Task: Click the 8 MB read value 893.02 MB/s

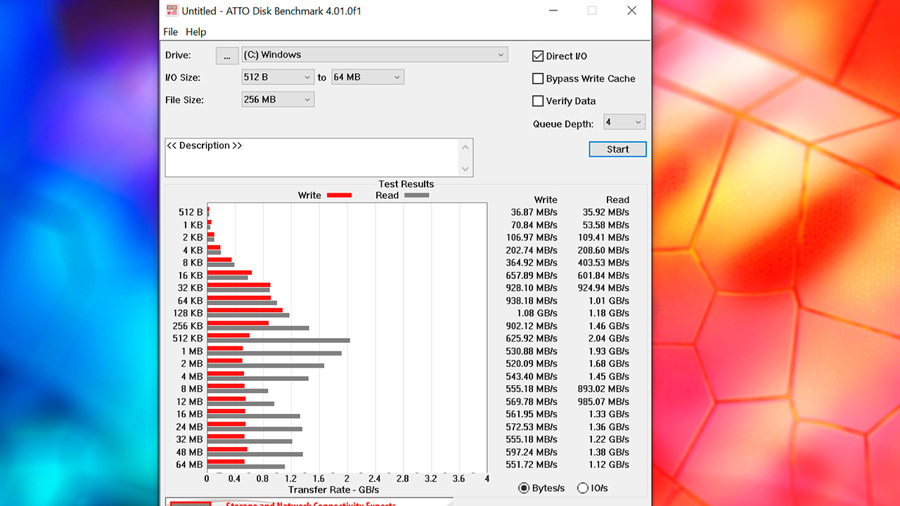Action: point(603,389)
